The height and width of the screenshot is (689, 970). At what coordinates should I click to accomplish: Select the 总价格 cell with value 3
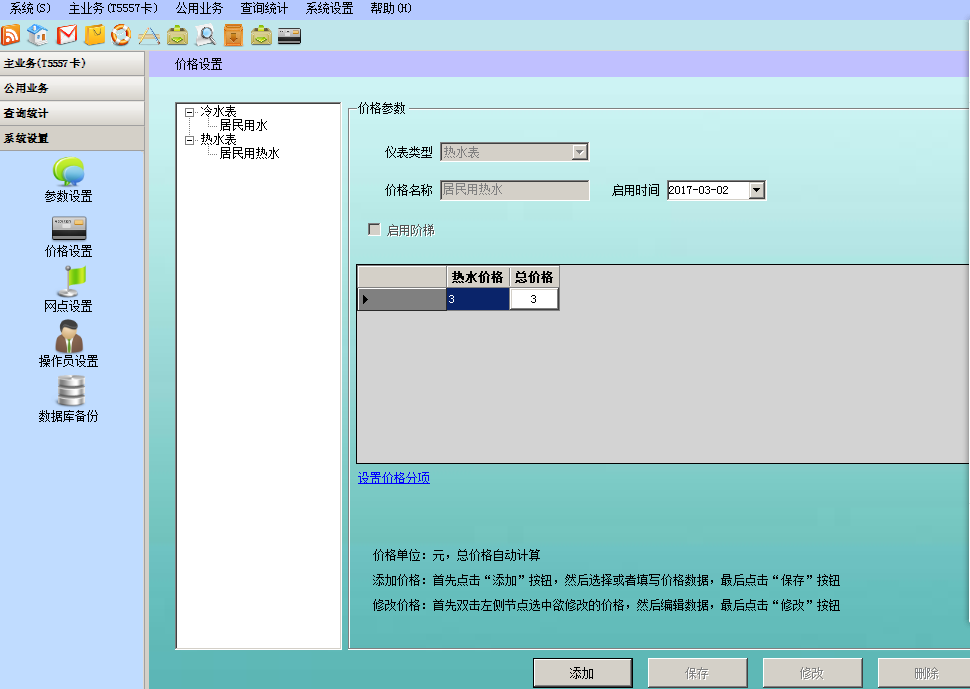(x=534, y=299)
